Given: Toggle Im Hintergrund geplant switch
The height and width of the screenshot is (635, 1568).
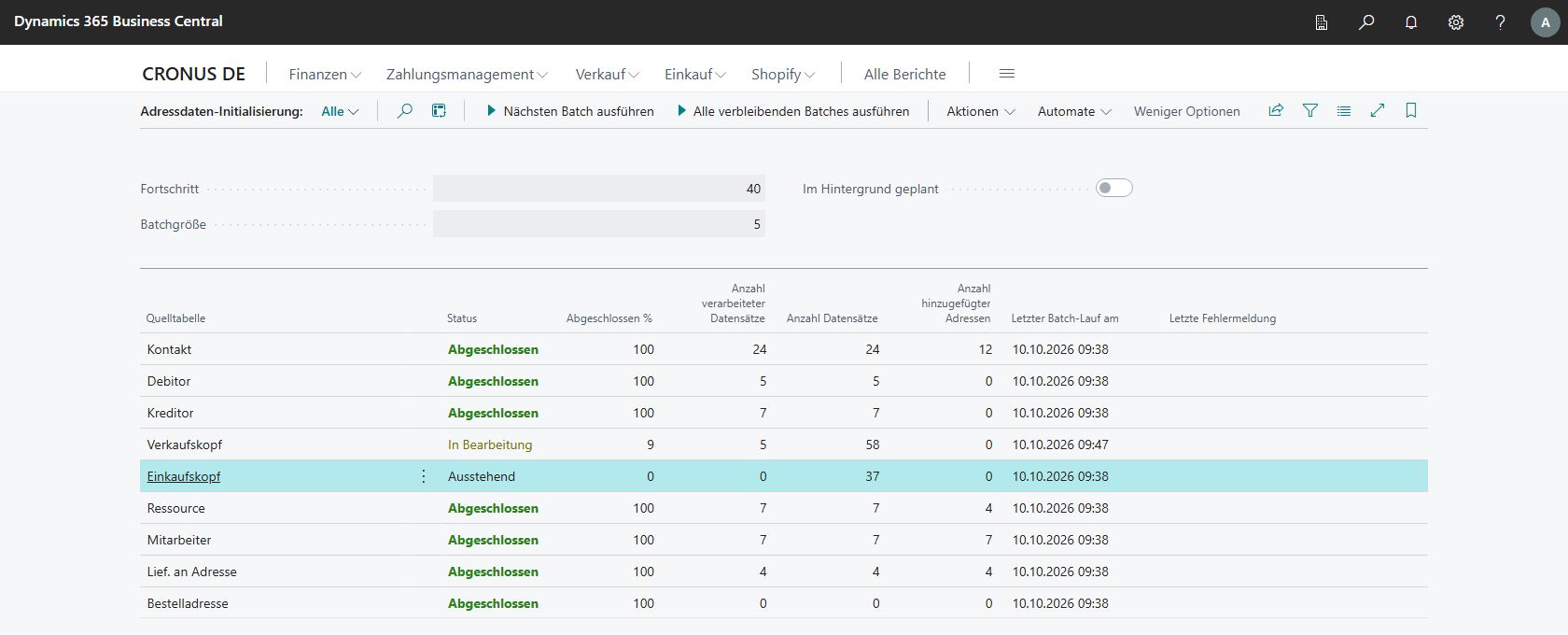Looking at the screenshot, I should click(x=1114, y=189).
